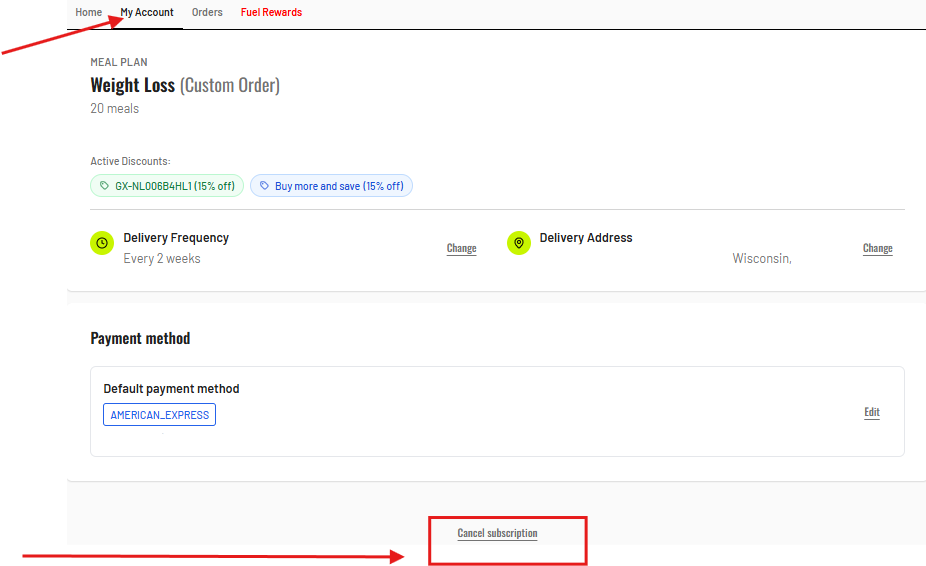926x566 pixels.
Task: Click the Delivery Frequency clock icon
Action: (x=102, y=243)
